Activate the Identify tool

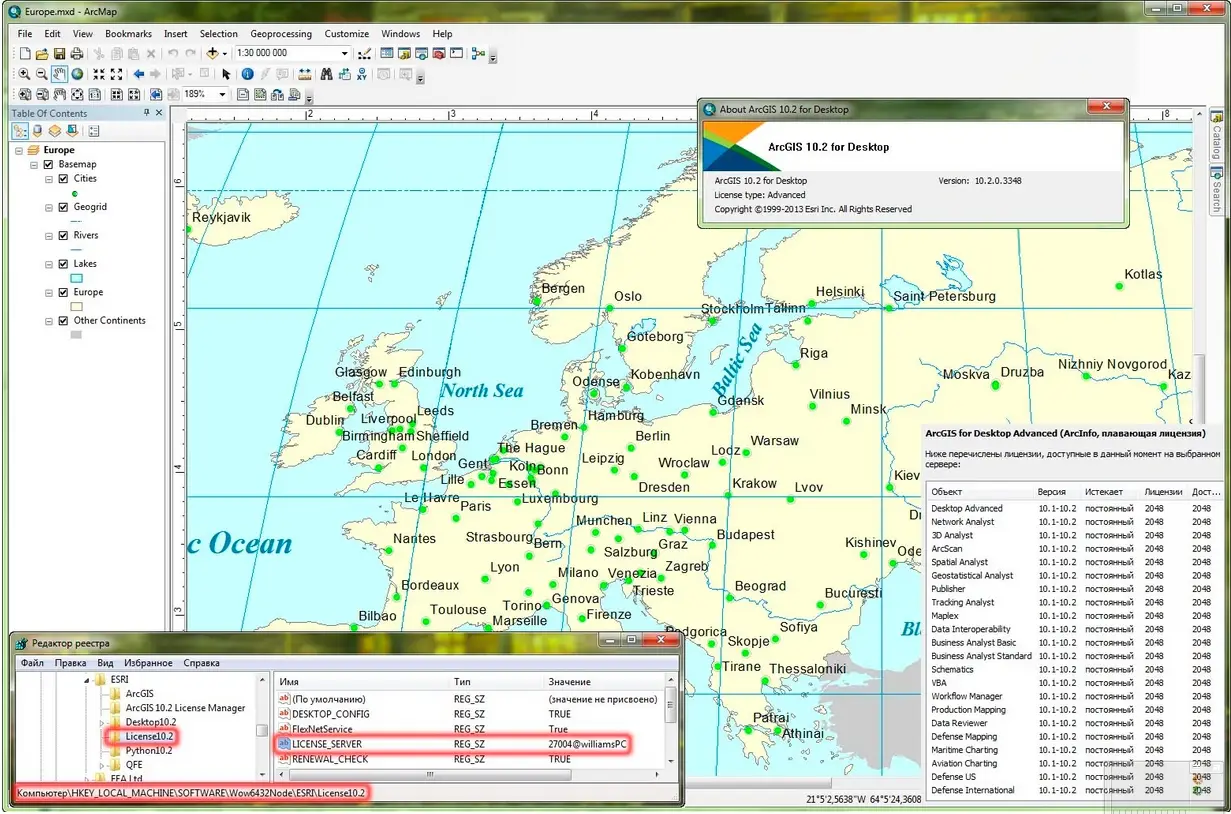(247, 74)
